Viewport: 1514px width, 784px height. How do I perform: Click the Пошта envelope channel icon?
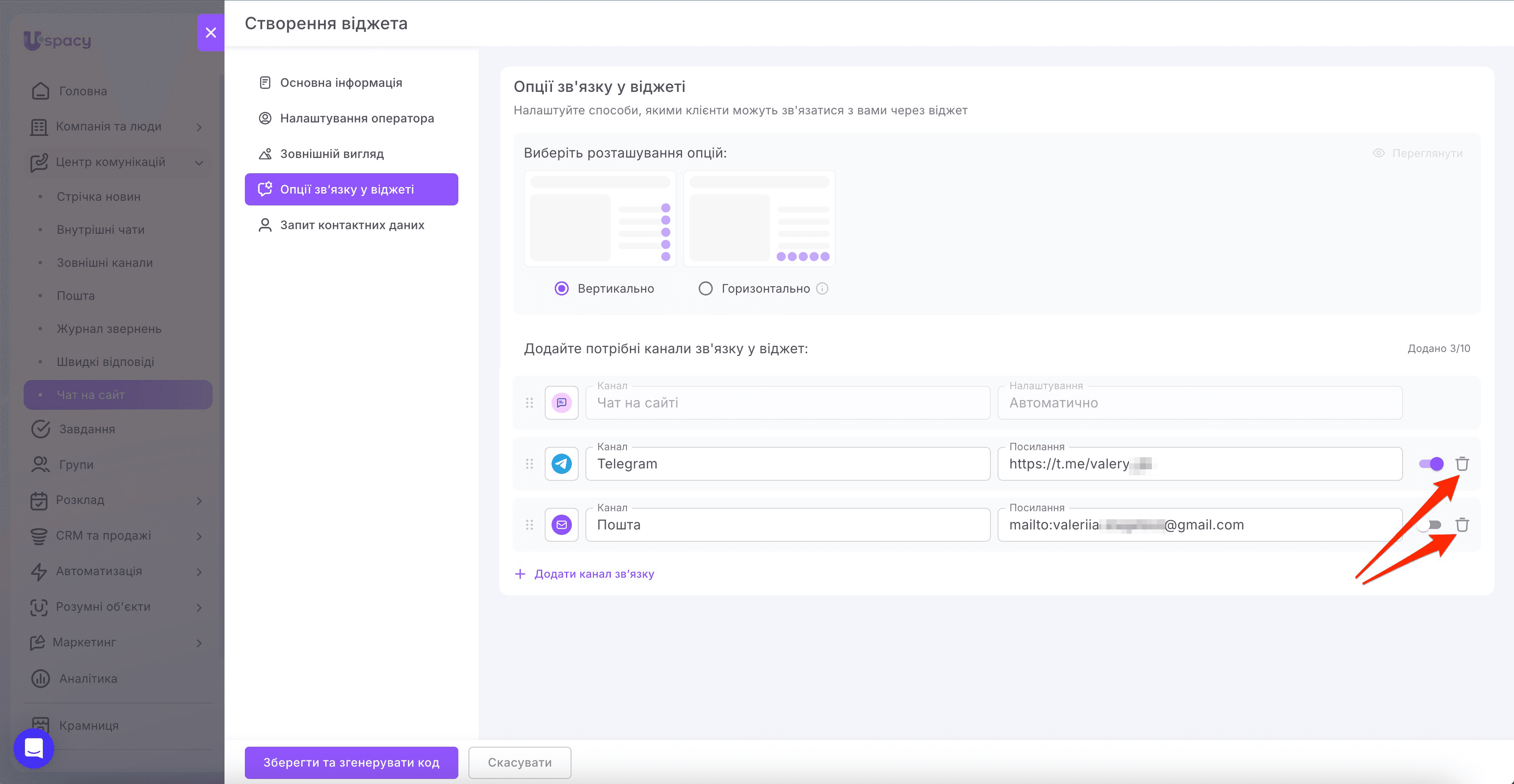click(x=561, y=525)
